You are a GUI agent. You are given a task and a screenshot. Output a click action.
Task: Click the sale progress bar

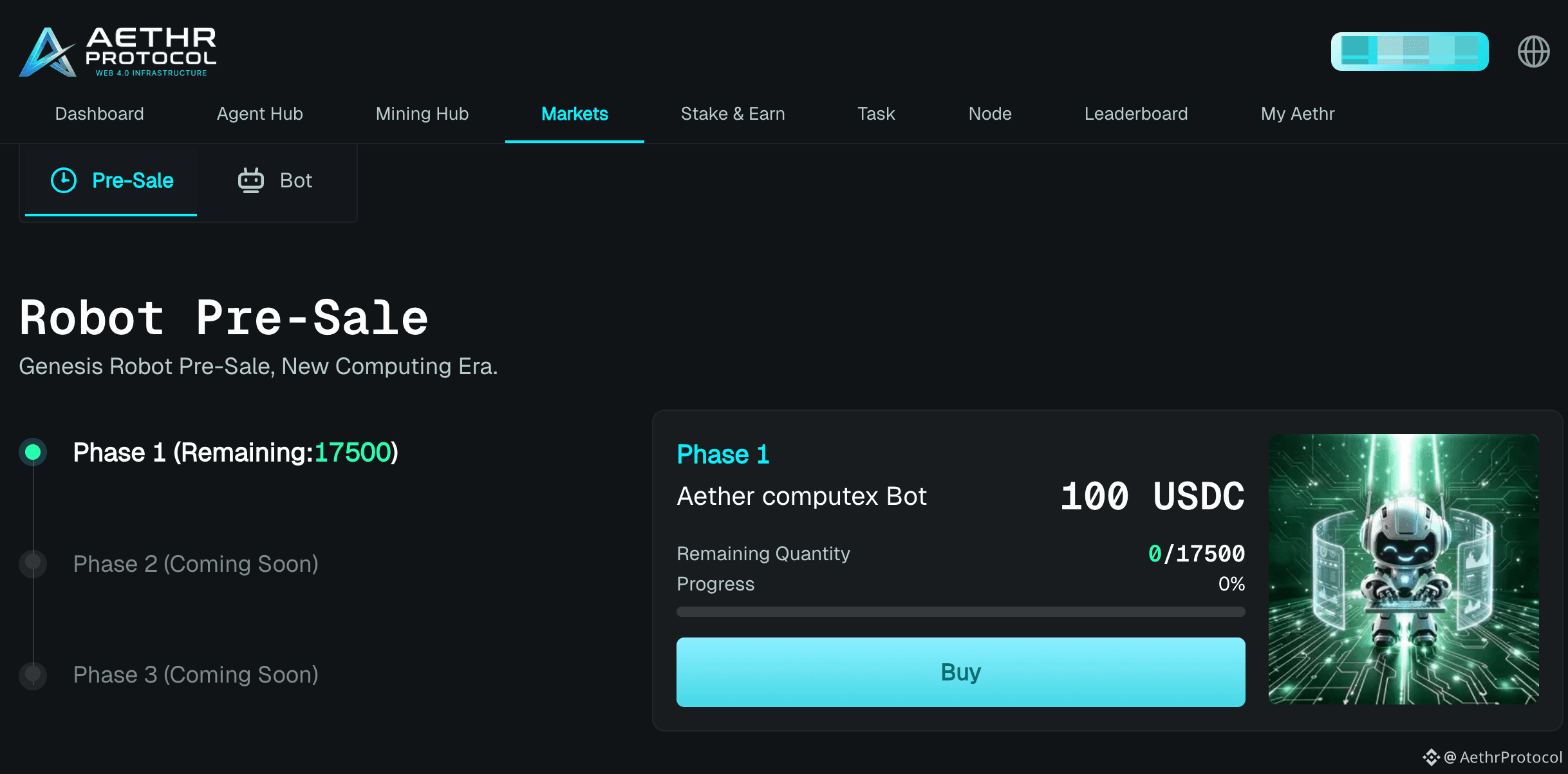point(960,612)
